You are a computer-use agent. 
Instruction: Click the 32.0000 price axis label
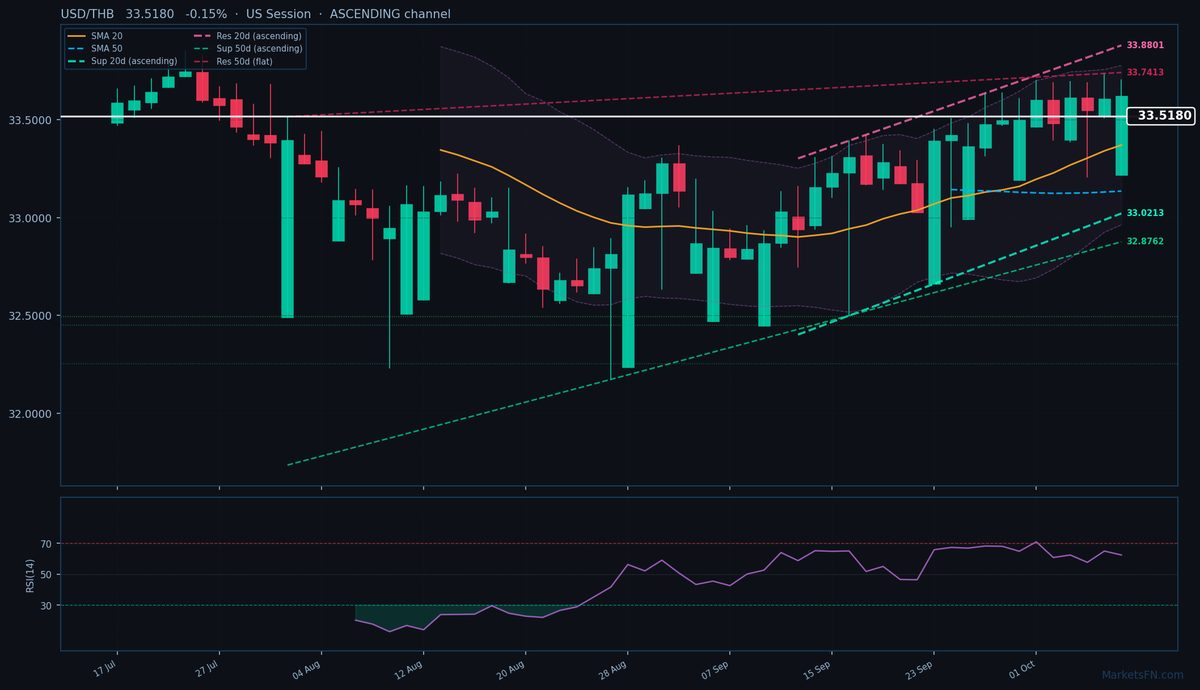(31, 414)
